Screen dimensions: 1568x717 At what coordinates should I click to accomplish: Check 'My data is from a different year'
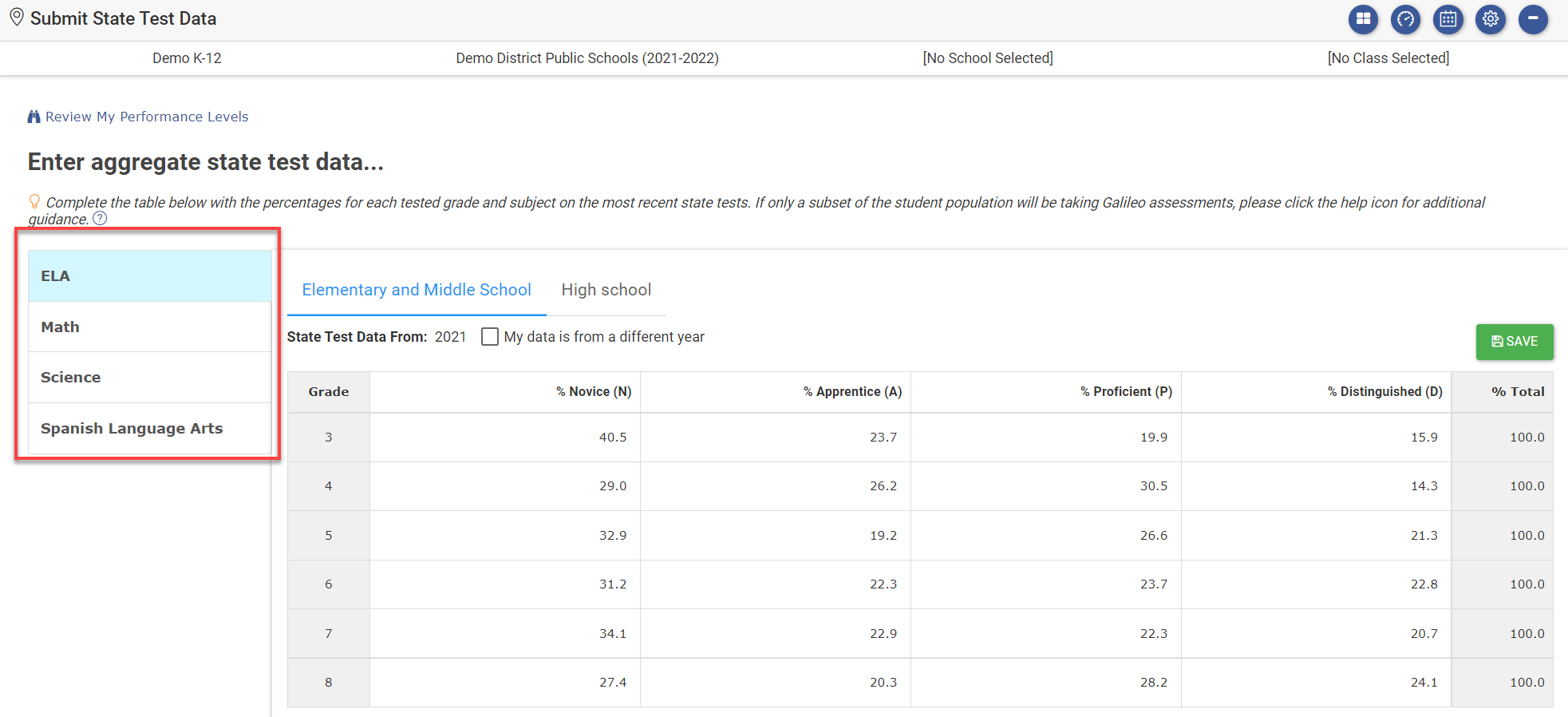(x=490, y=337)
